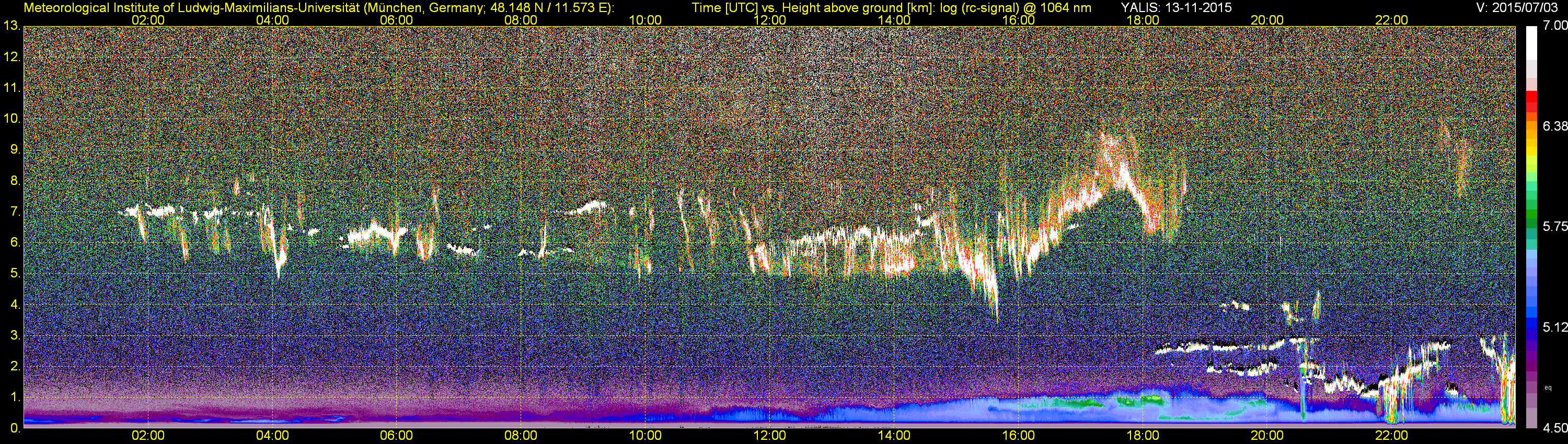Click the 08:00 label on the bottom time axis

point(521,436)
